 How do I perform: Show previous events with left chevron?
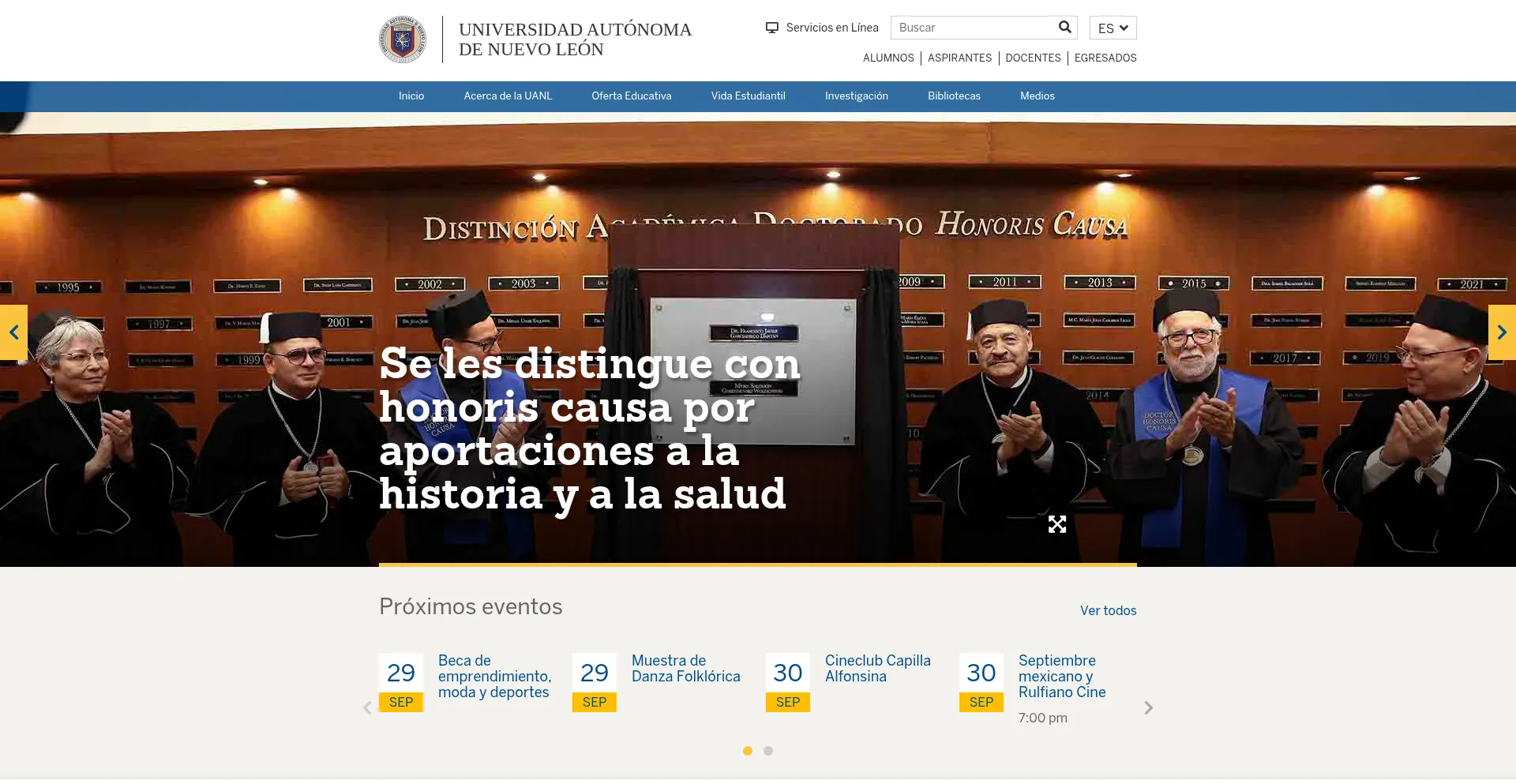click(367, 707)
